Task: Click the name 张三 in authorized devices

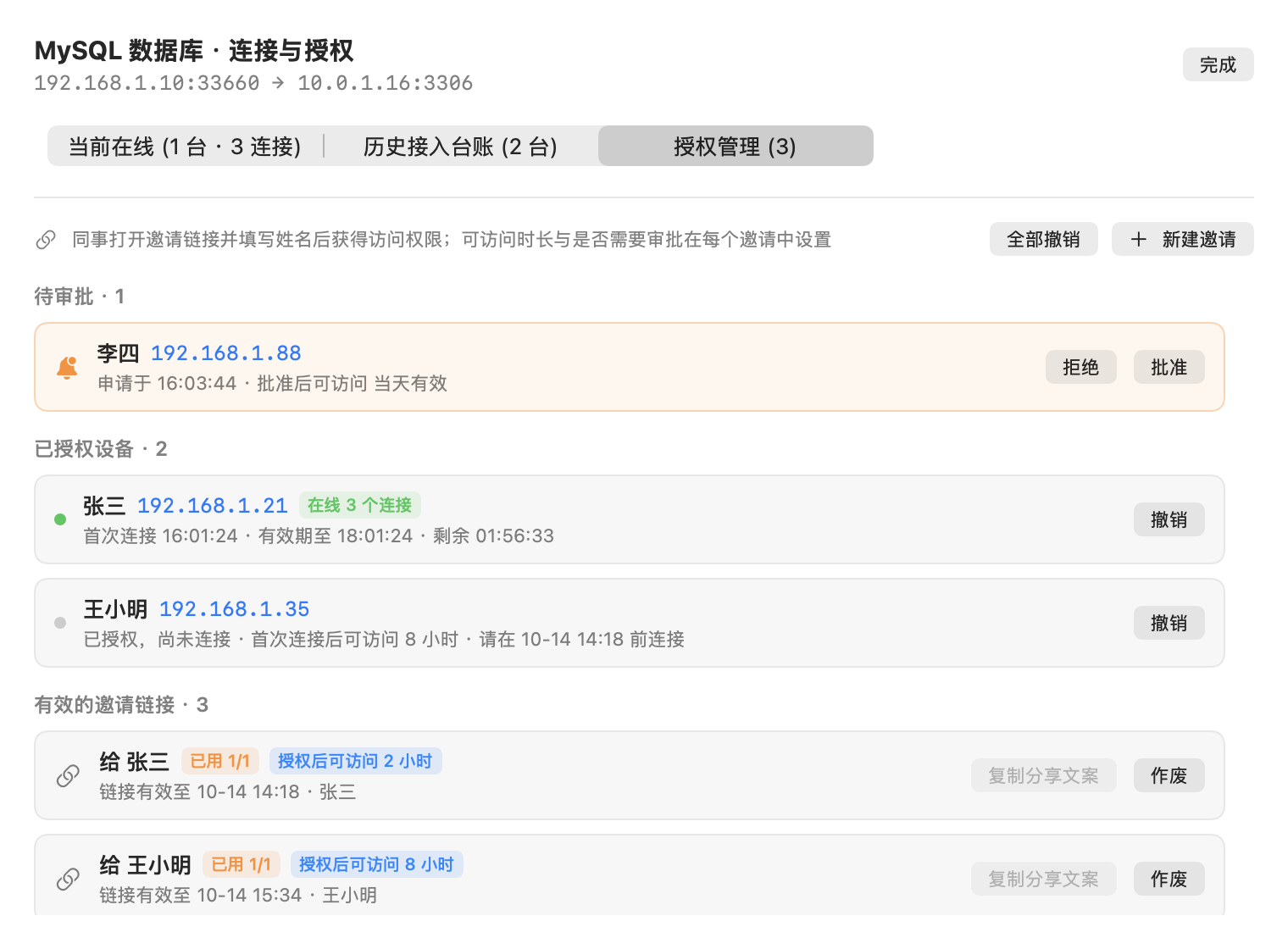Action: coord(104,506)
